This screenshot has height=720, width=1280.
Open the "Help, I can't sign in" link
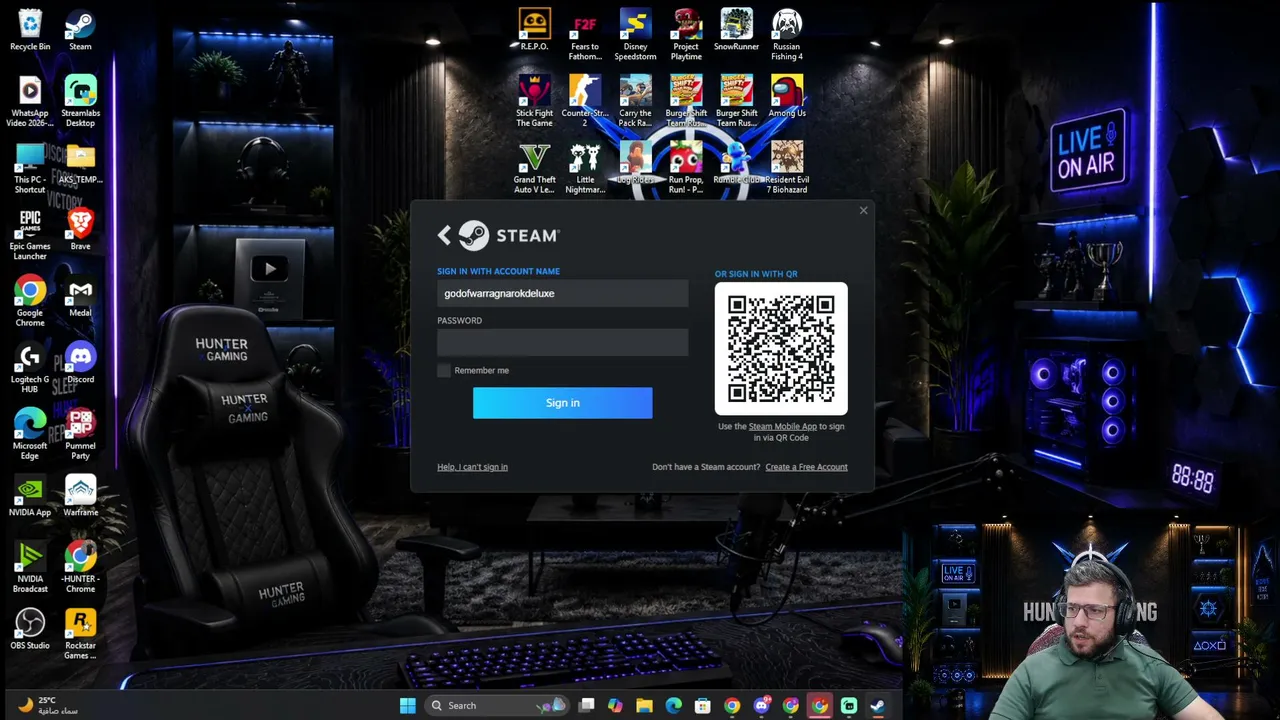point(472,467)
